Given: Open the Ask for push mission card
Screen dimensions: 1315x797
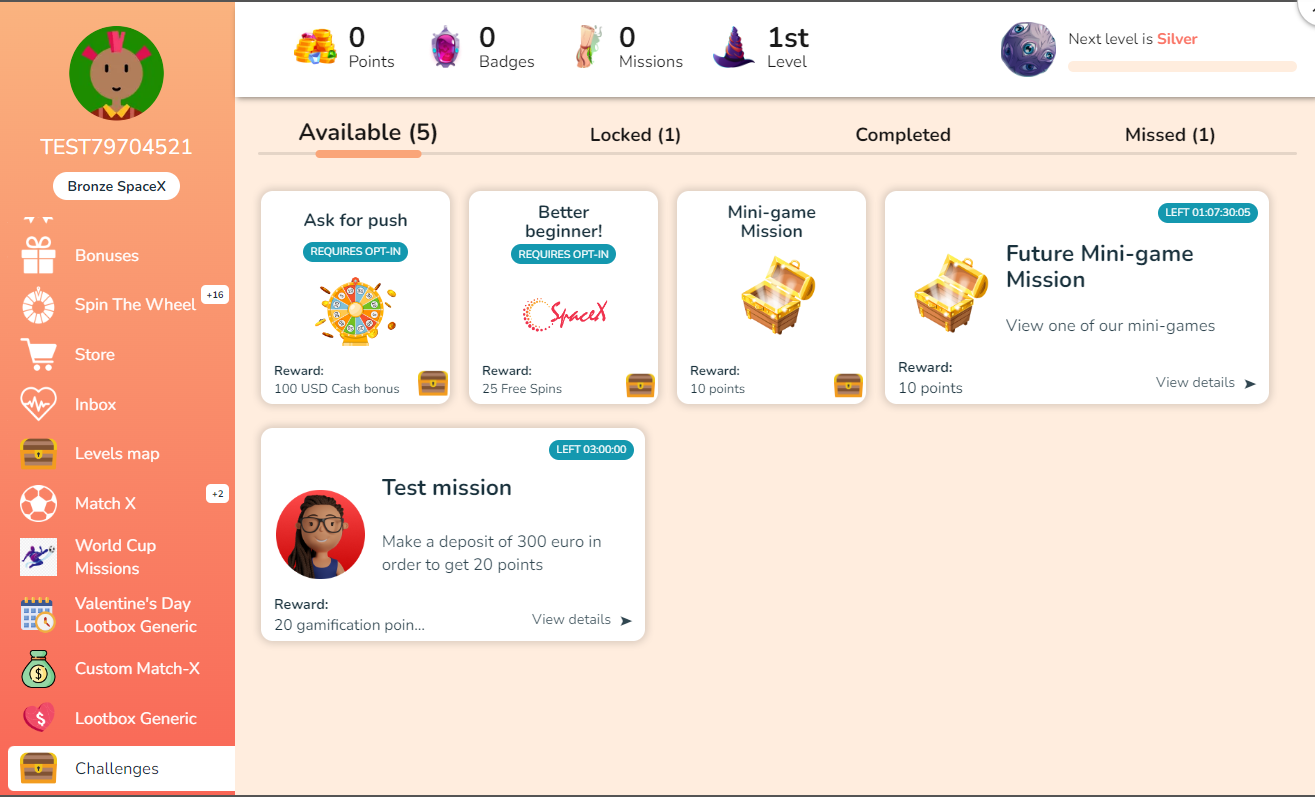Looking at the screenshot, I should tap(355, 297).
